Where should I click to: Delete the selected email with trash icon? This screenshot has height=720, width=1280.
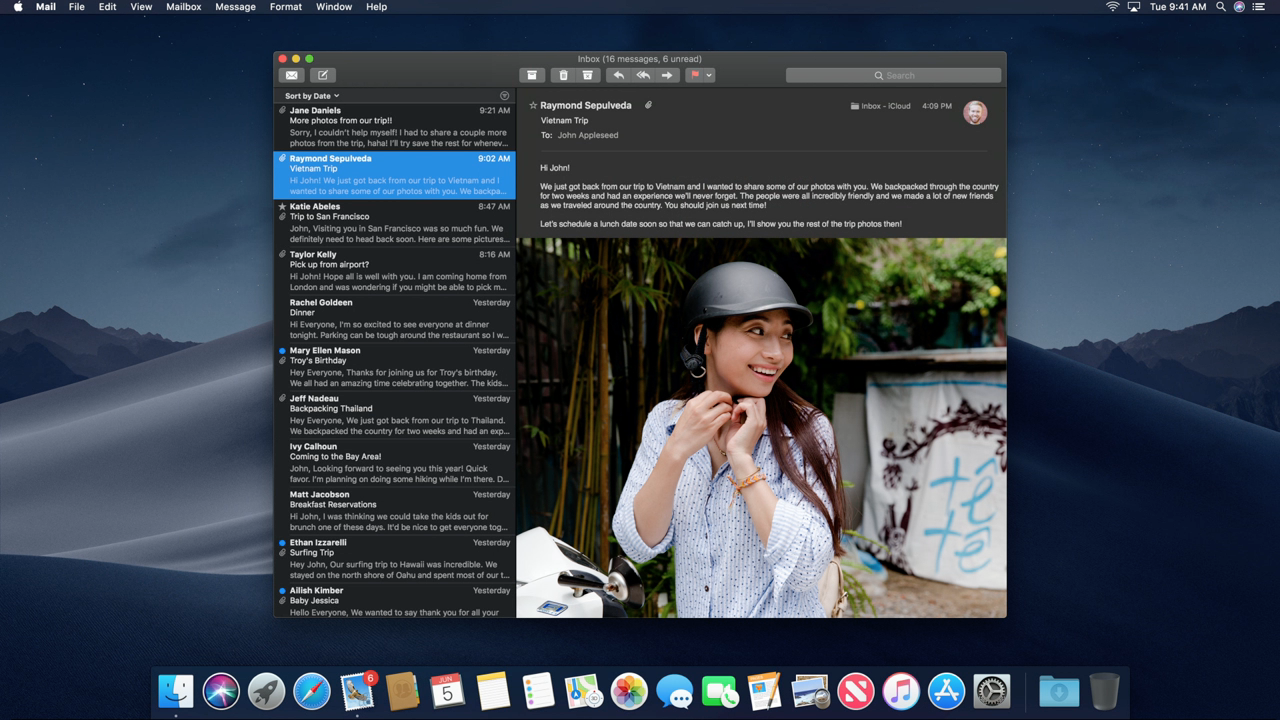coord(563,75)
